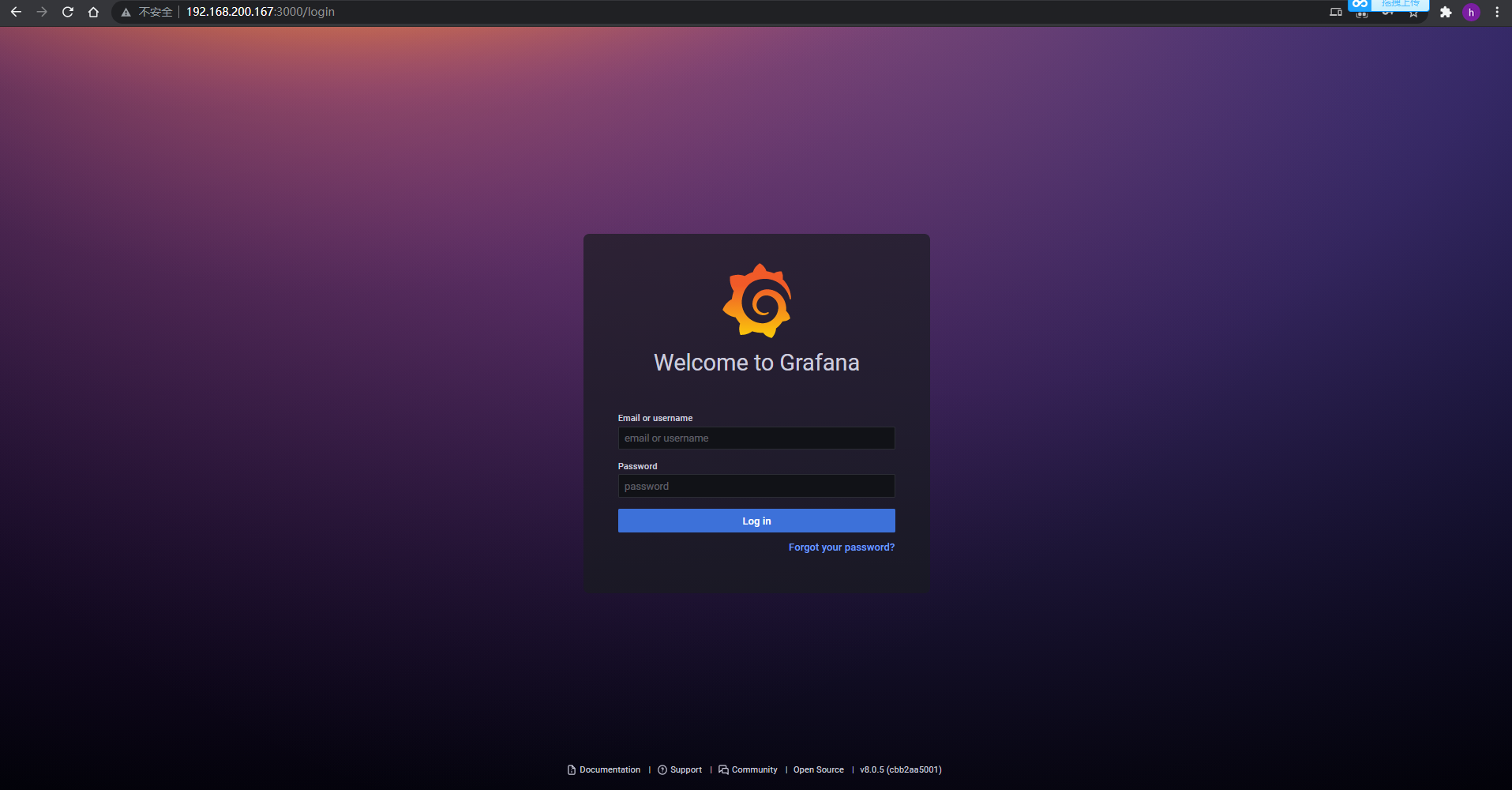
Task: Click the blue Log in button
Action: [x=756, y=521]
